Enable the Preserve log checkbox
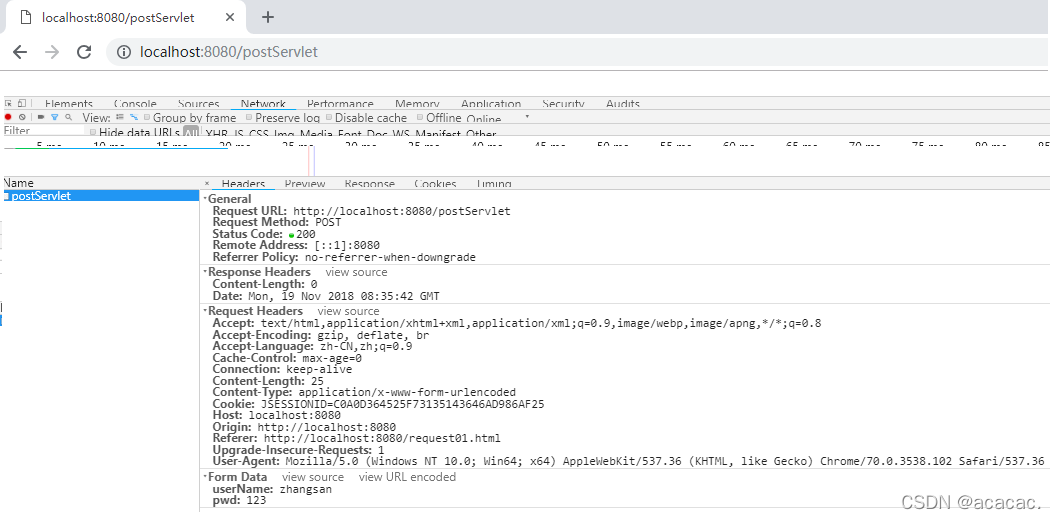Image resolution: width=1056 pixels, height=519 pixels. pyautogui.click(x=249, y=117)
